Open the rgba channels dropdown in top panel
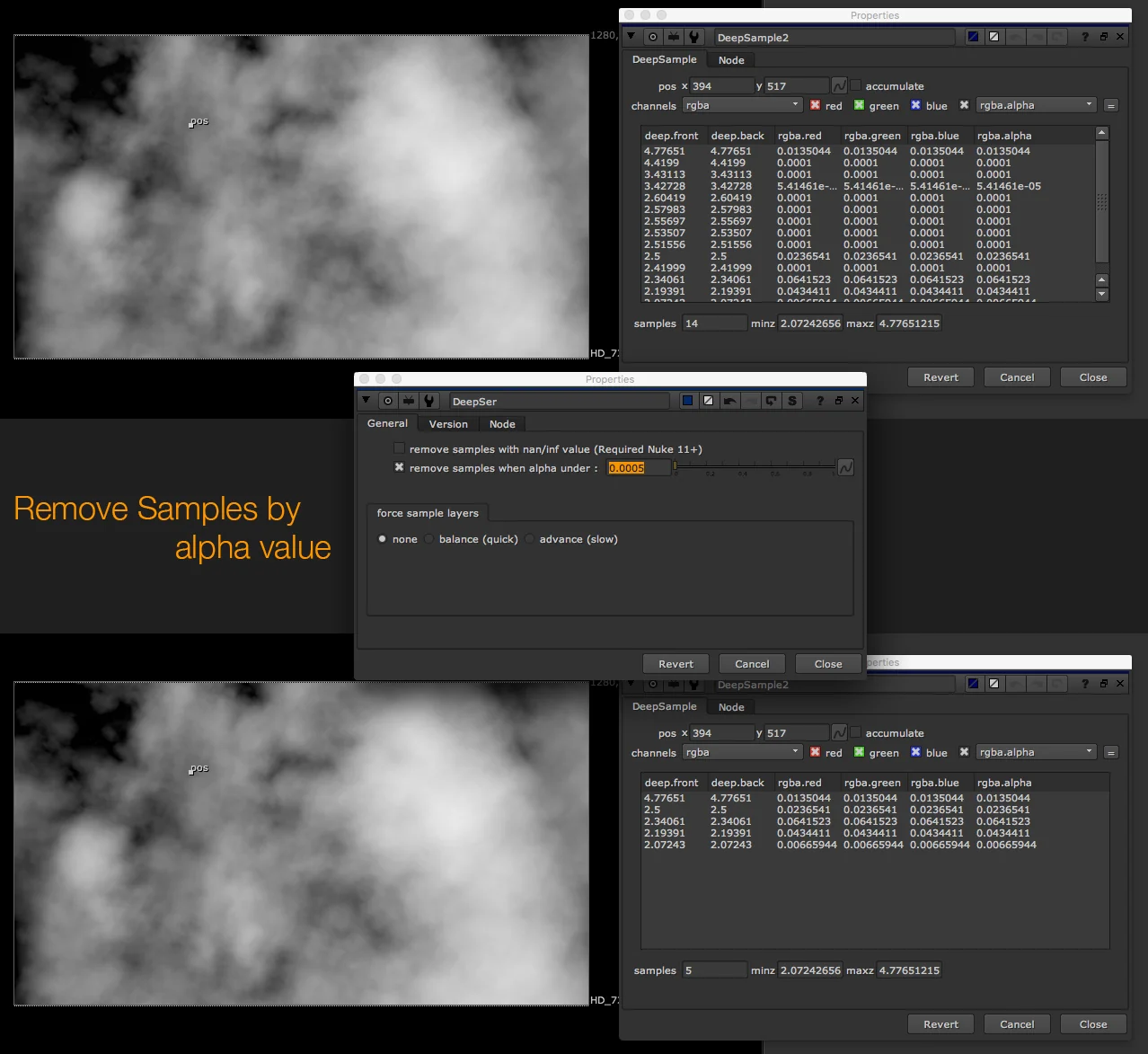Screen dimensions: 1148x1054 click(742, 105)
